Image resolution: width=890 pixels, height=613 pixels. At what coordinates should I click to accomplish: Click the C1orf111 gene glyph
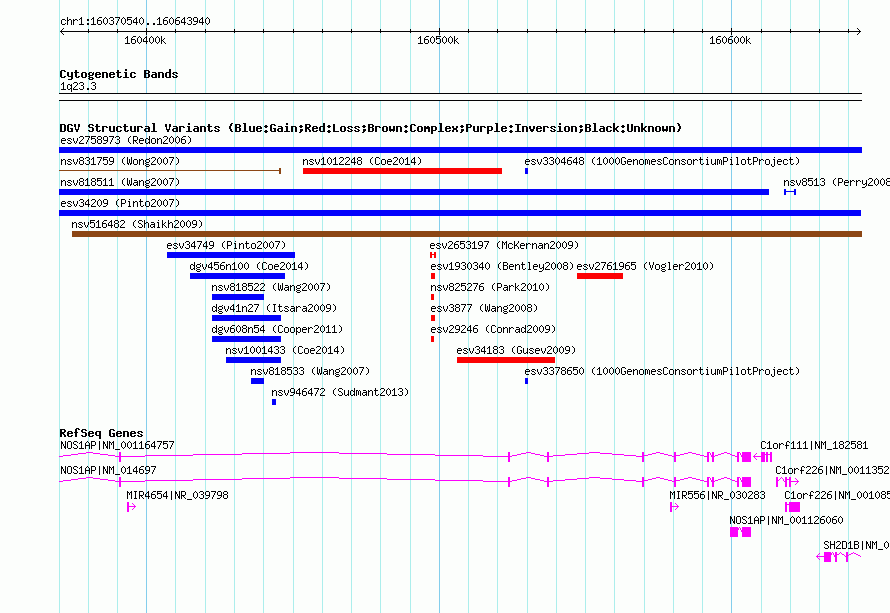click(762, 457)
